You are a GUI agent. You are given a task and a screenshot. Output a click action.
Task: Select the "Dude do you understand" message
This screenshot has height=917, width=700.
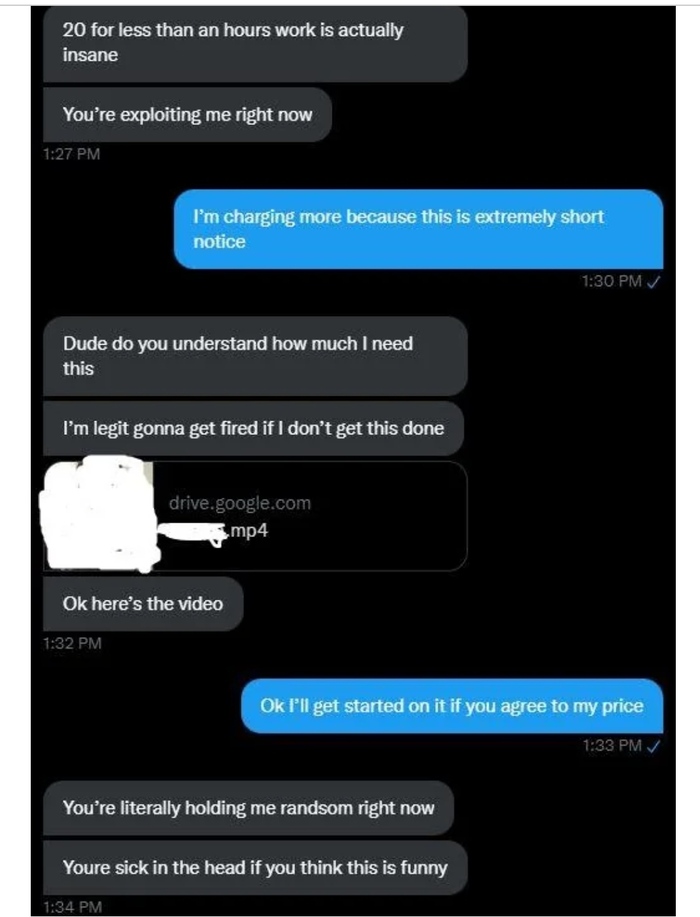(x=255, y=356)
